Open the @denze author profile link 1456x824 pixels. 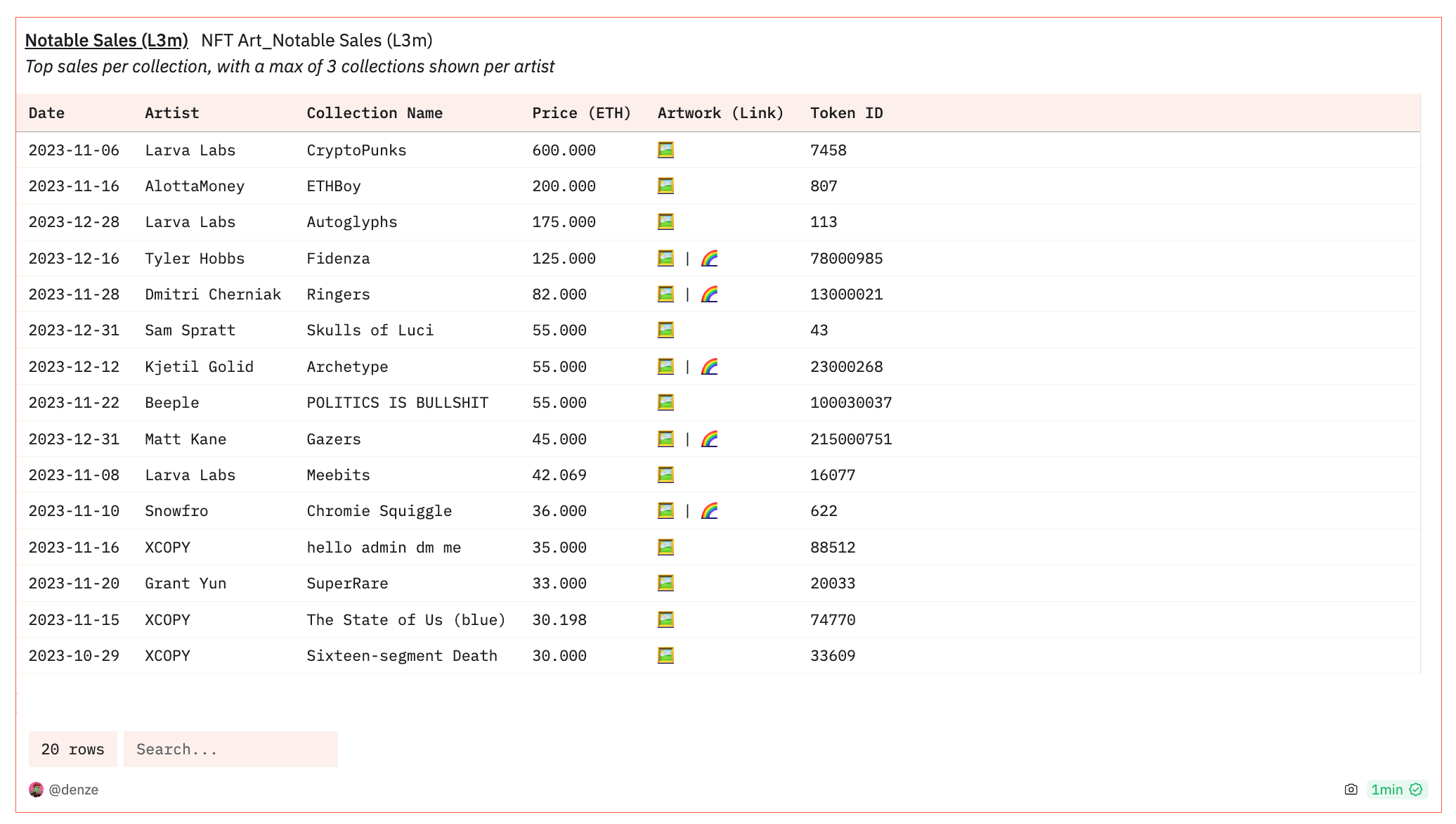(73, 790)
